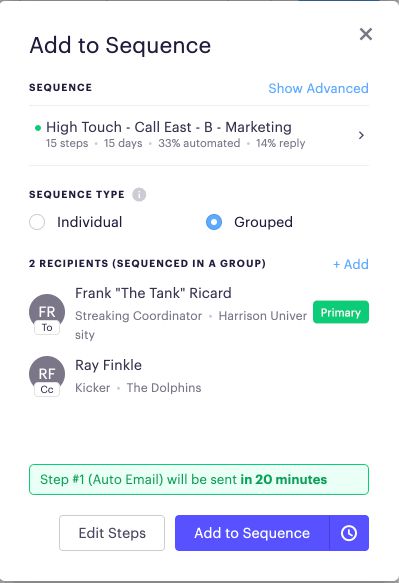Select the Ray Finkle recipient name

coord(108,365)
